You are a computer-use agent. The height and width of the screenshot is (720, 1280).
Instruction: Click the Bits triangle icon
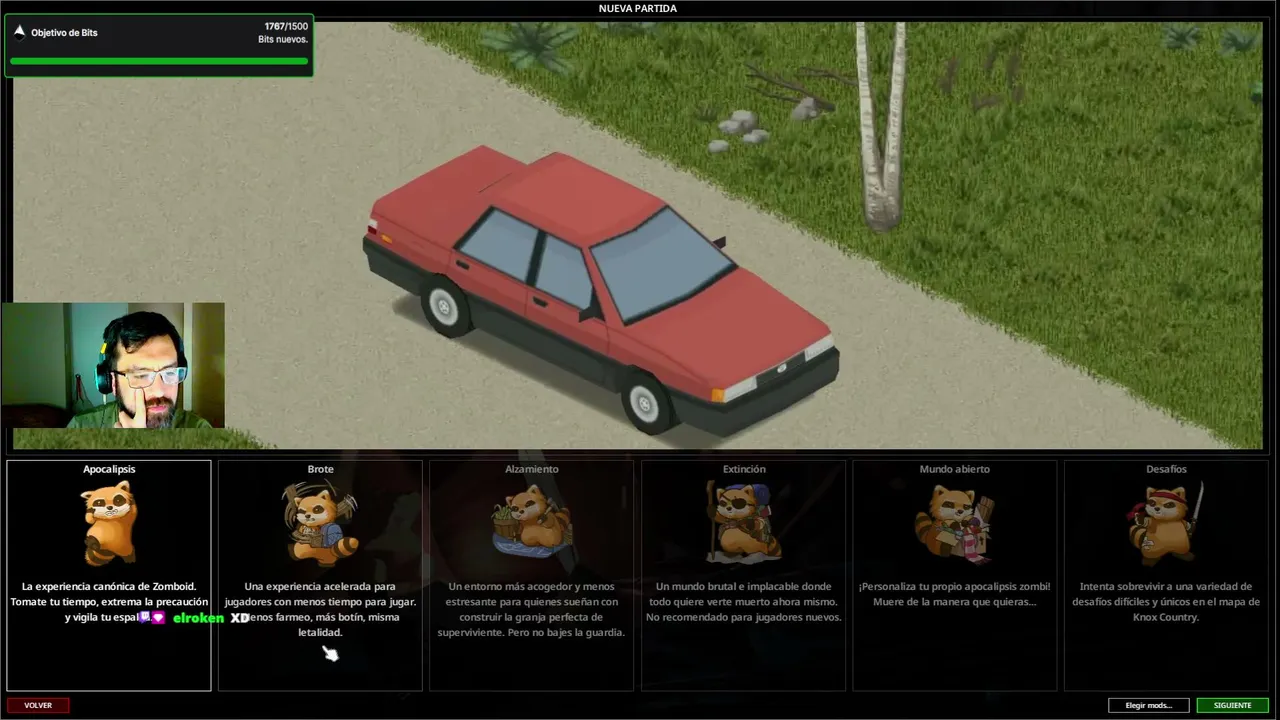[x=19, y=32]
